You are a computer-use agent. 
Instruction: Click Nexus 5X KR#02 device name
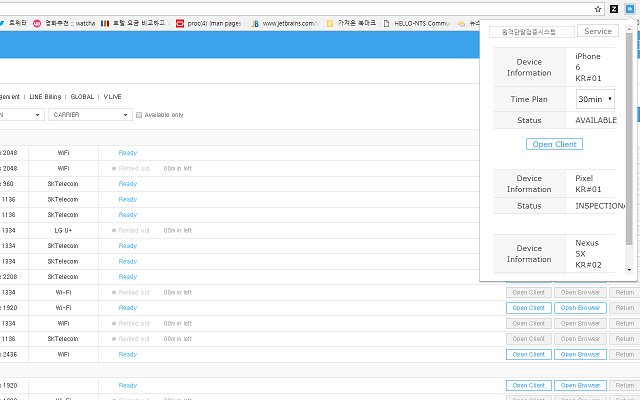point(588,253)
